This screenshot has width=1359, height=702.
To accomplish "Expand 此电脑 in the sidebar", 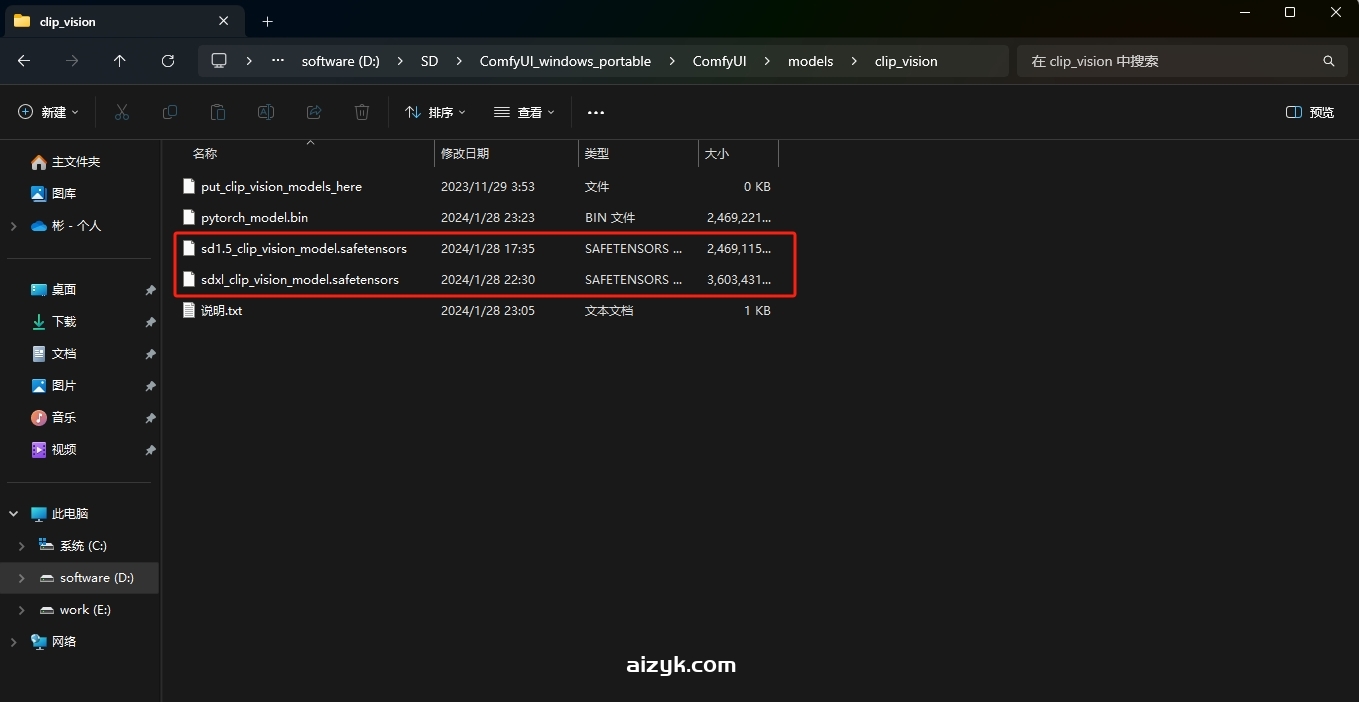I will pos(13,513).
